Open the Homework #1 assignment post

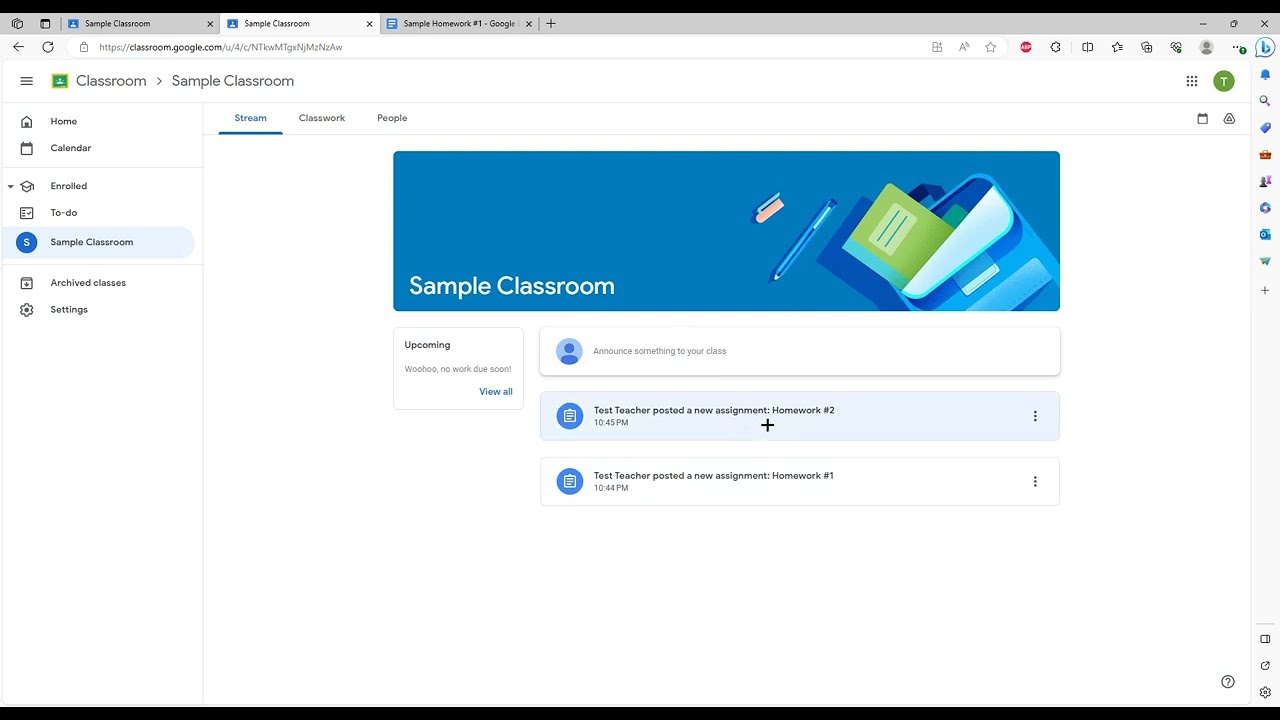(799, 481)
